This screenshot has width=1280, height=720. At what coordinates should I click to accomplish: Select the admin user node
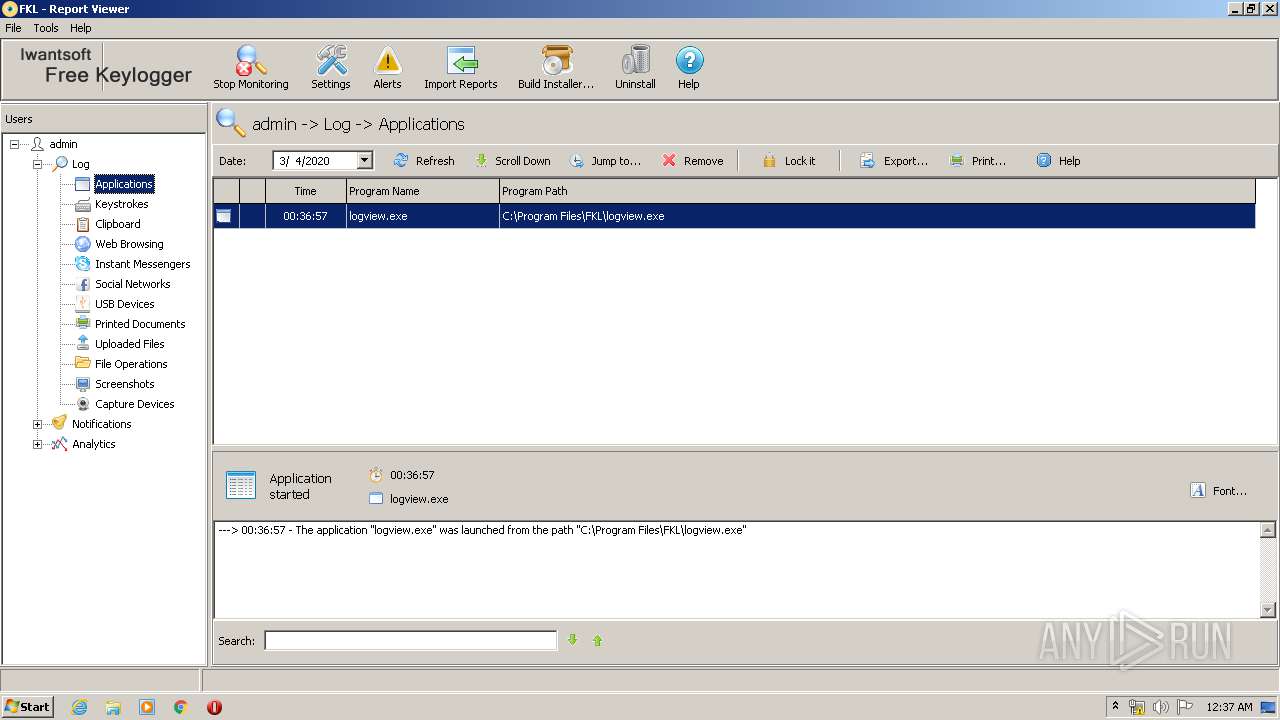(63, 144)
